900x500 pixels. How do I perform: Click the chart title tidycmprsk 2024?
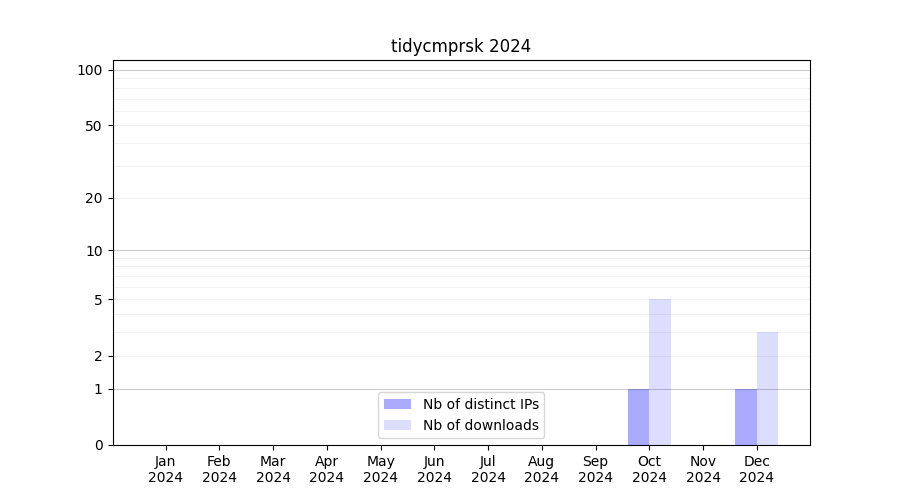click(461, 46)
